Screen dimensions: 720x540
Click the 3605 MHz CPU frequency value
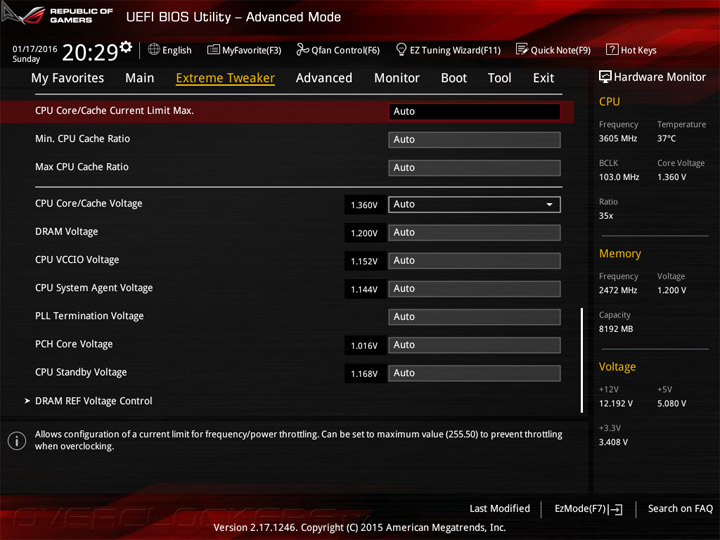(x=618, y=138)
